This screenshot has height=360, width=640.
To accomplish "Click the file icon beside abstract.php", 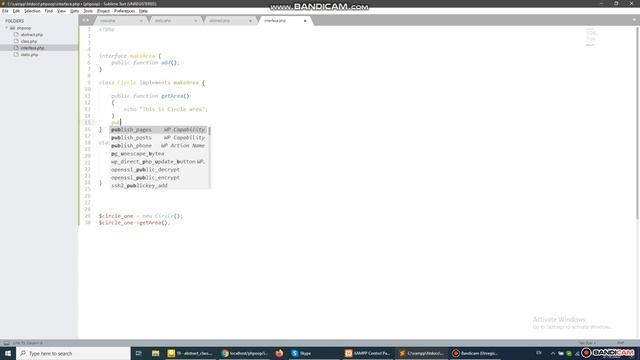I will click(x=16, y=35).
